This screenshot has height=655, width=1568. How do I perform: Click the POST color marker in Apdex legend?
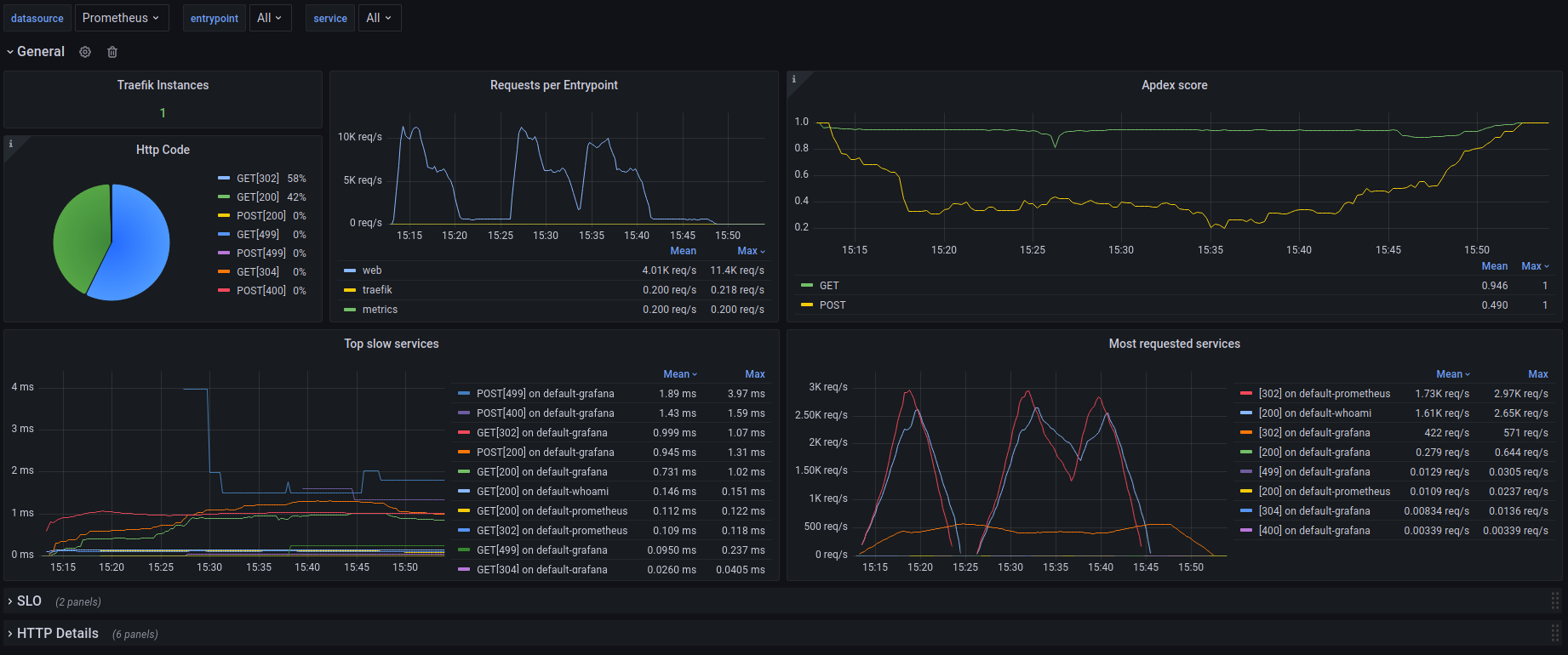[807, 305]
